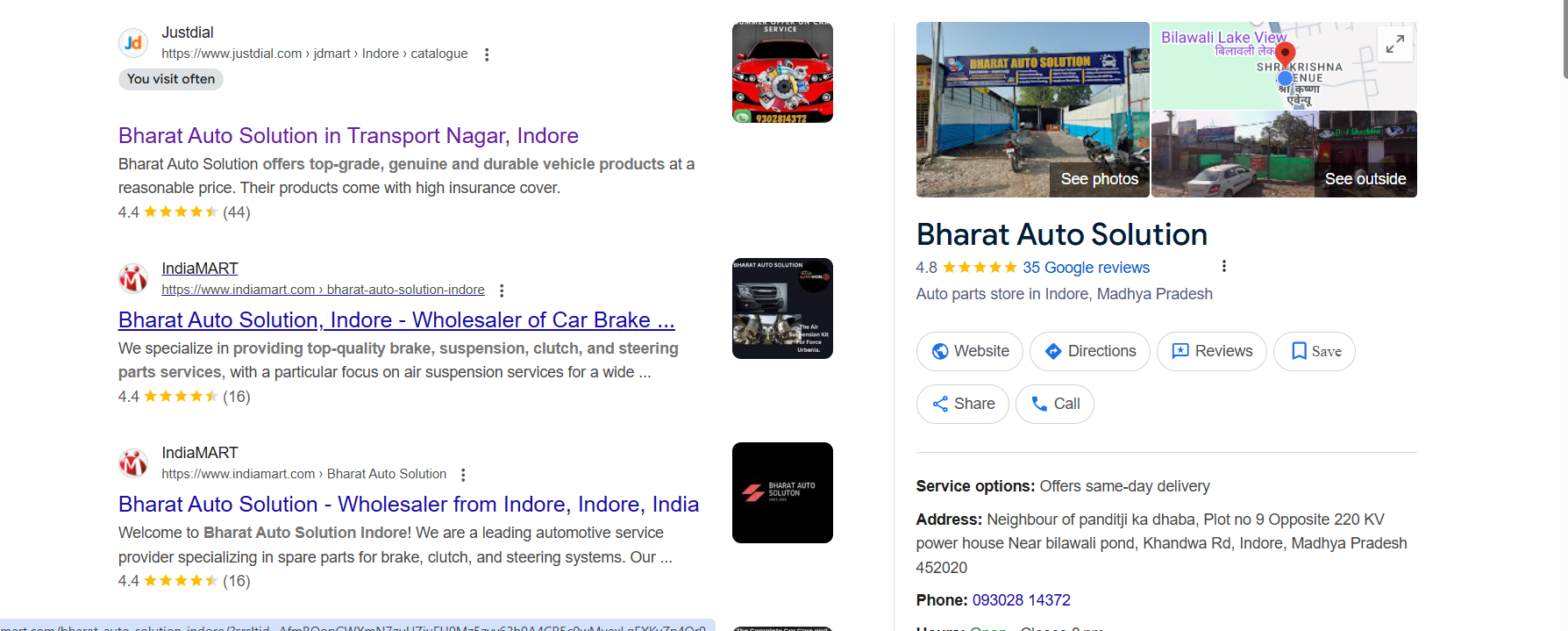Open the Wholesaler of Car Brake result link
This screenshot has width=1568, height=631.
pos(396,320)
